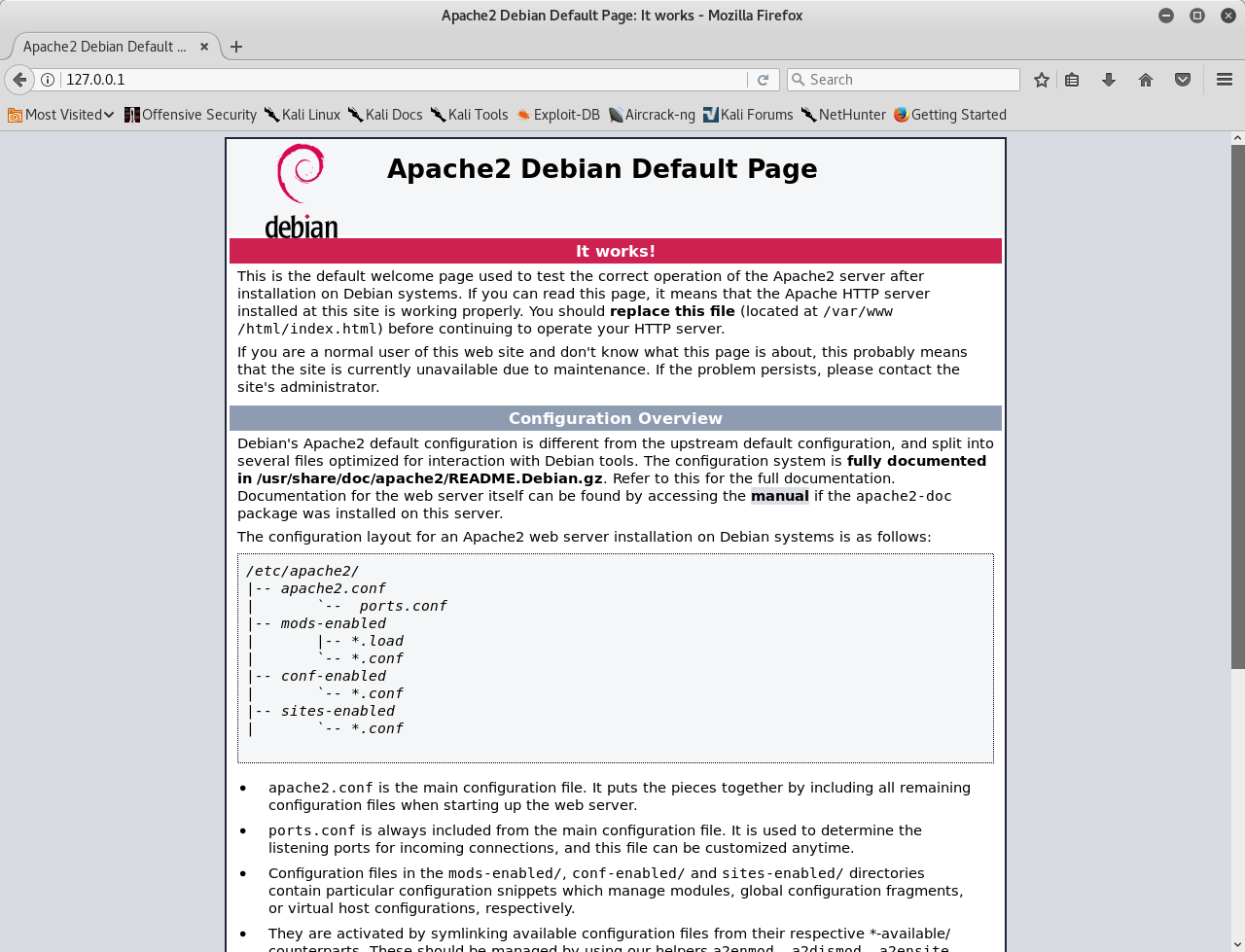
Task: Show site information icon in address bar
Action: [47, 80]
